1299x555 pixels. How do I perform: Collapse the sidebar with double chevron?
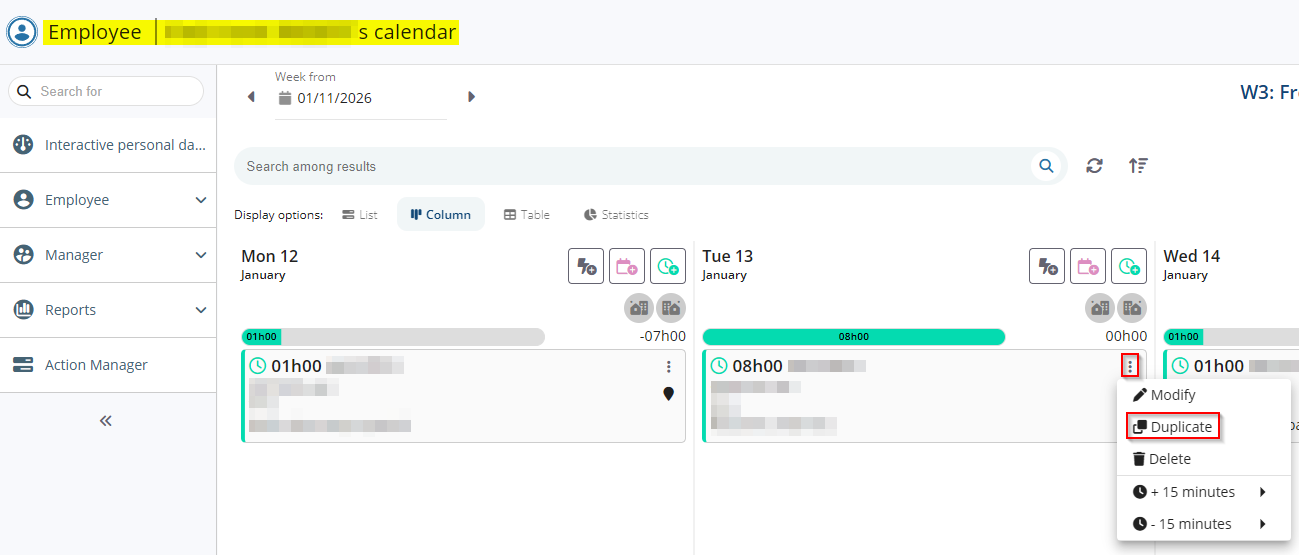pyautogui.click(x=106, y=421)
